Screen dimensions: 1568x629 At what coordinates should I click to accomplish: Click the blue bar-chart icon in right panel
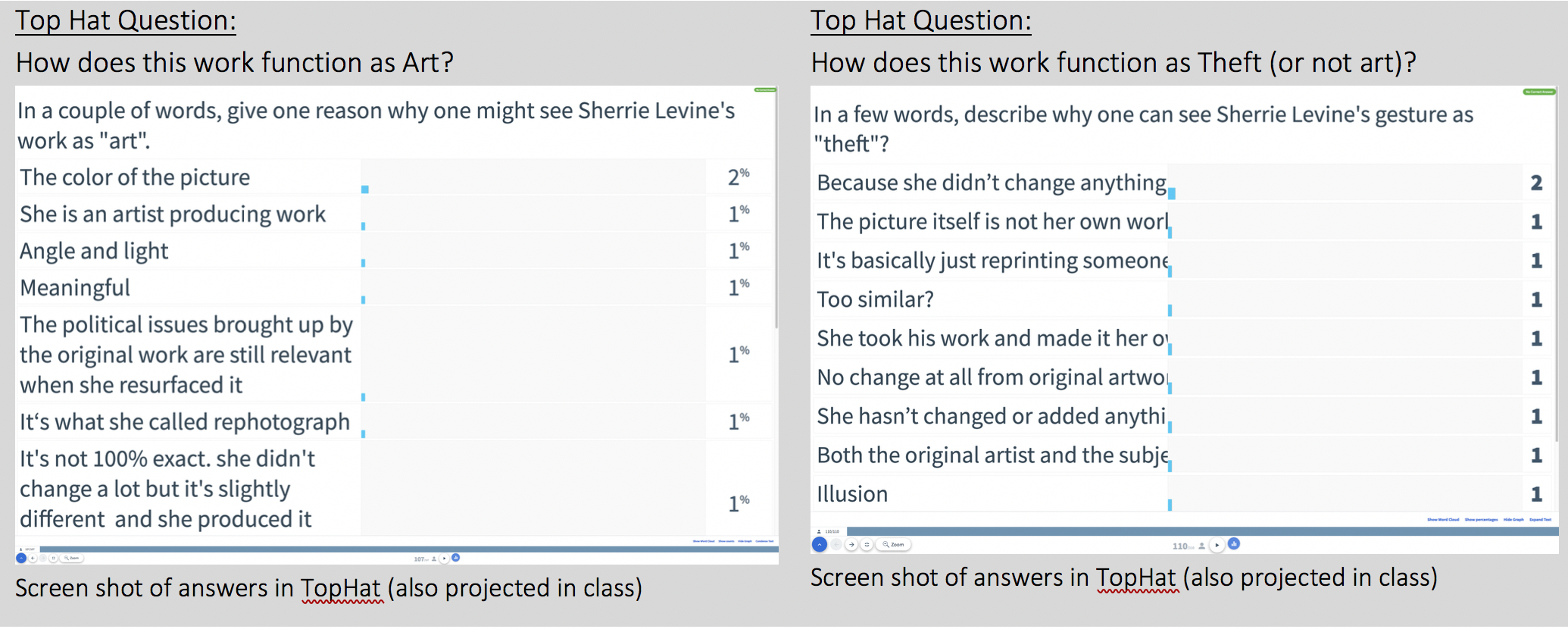click(1234, 543)
